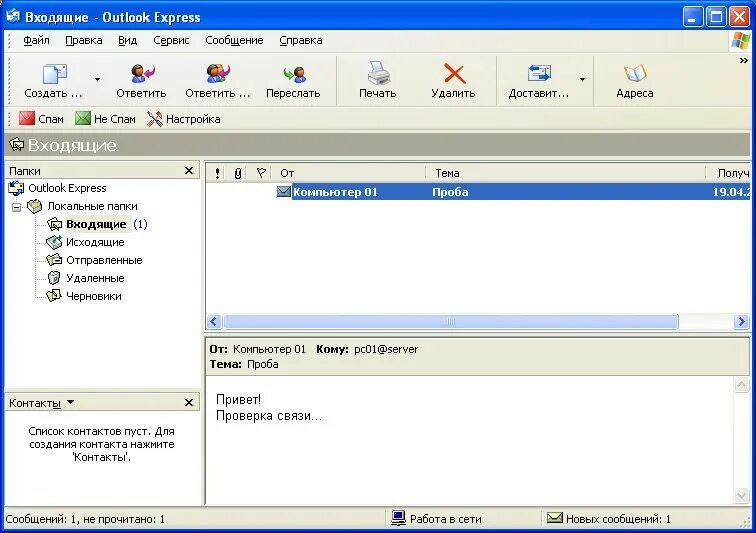
Task: Click the Работа в сети status icon
Action: point(398,518)
